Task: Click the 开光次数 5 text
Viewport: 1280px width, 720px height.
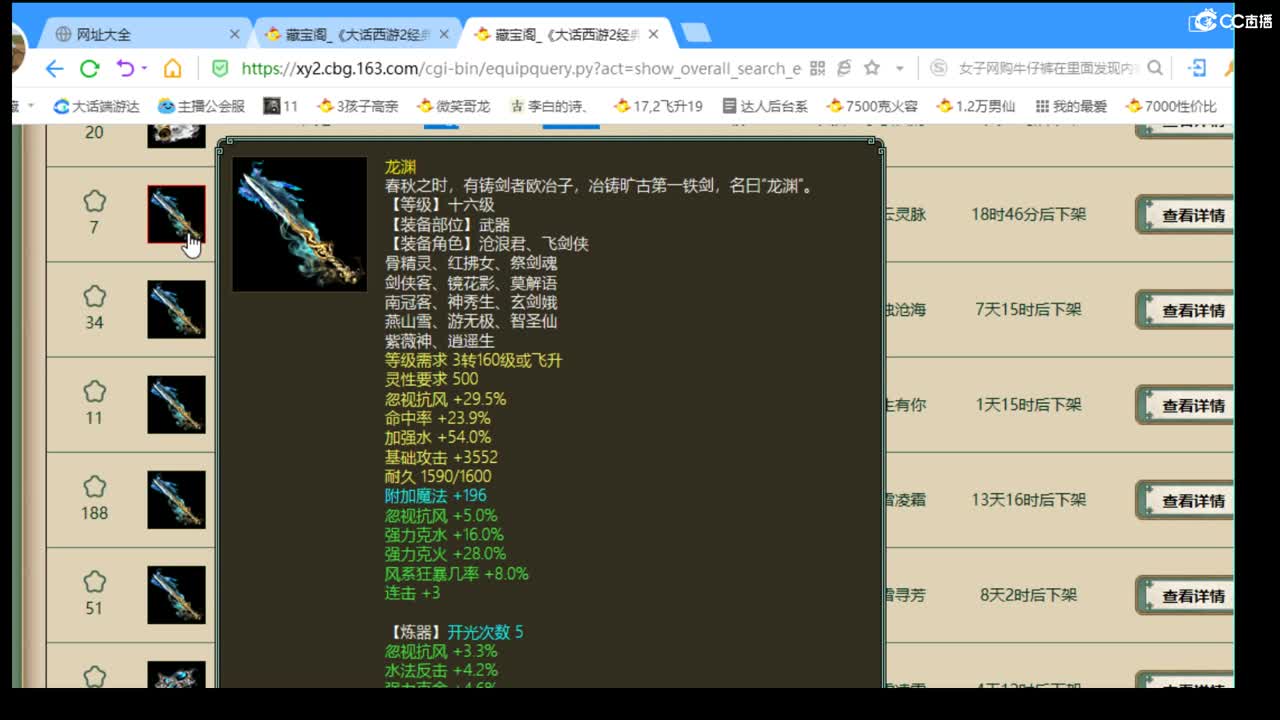Action: point(485,632)
